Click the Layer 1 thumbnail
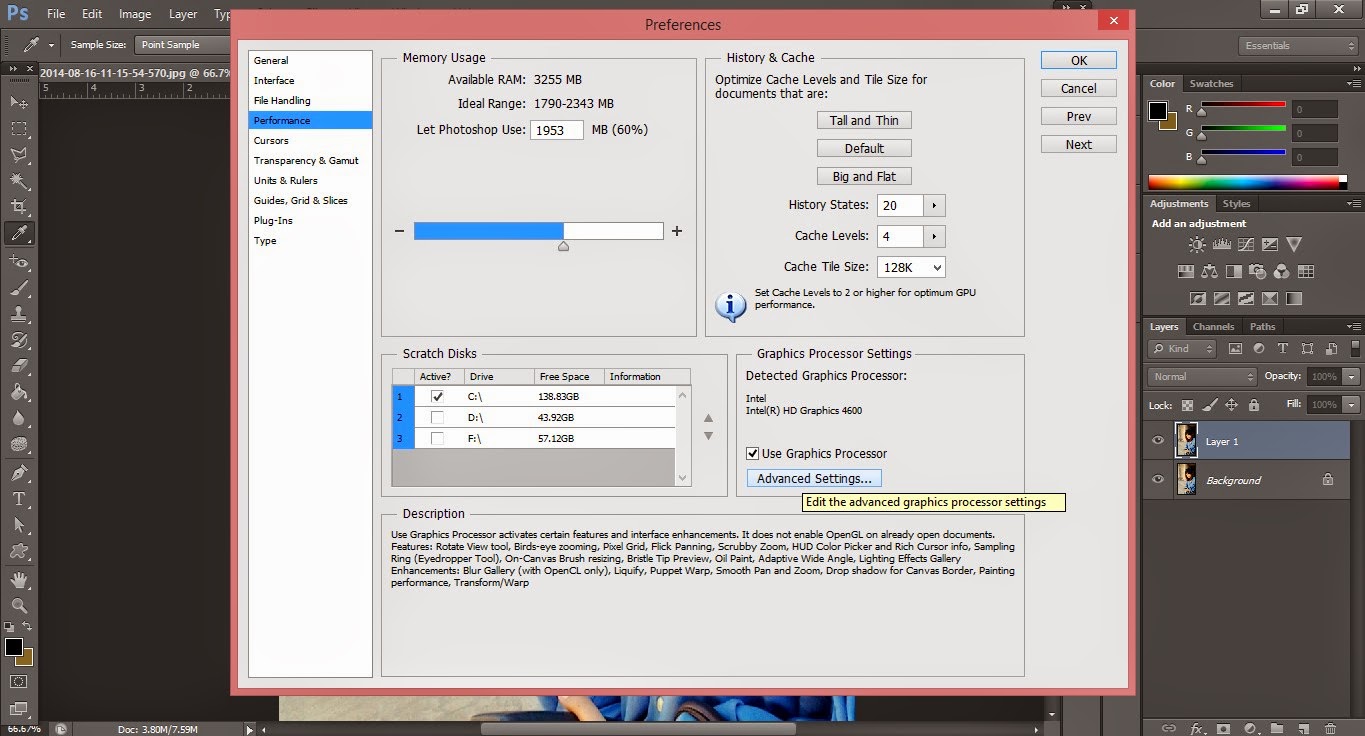 click(1187, 441)
